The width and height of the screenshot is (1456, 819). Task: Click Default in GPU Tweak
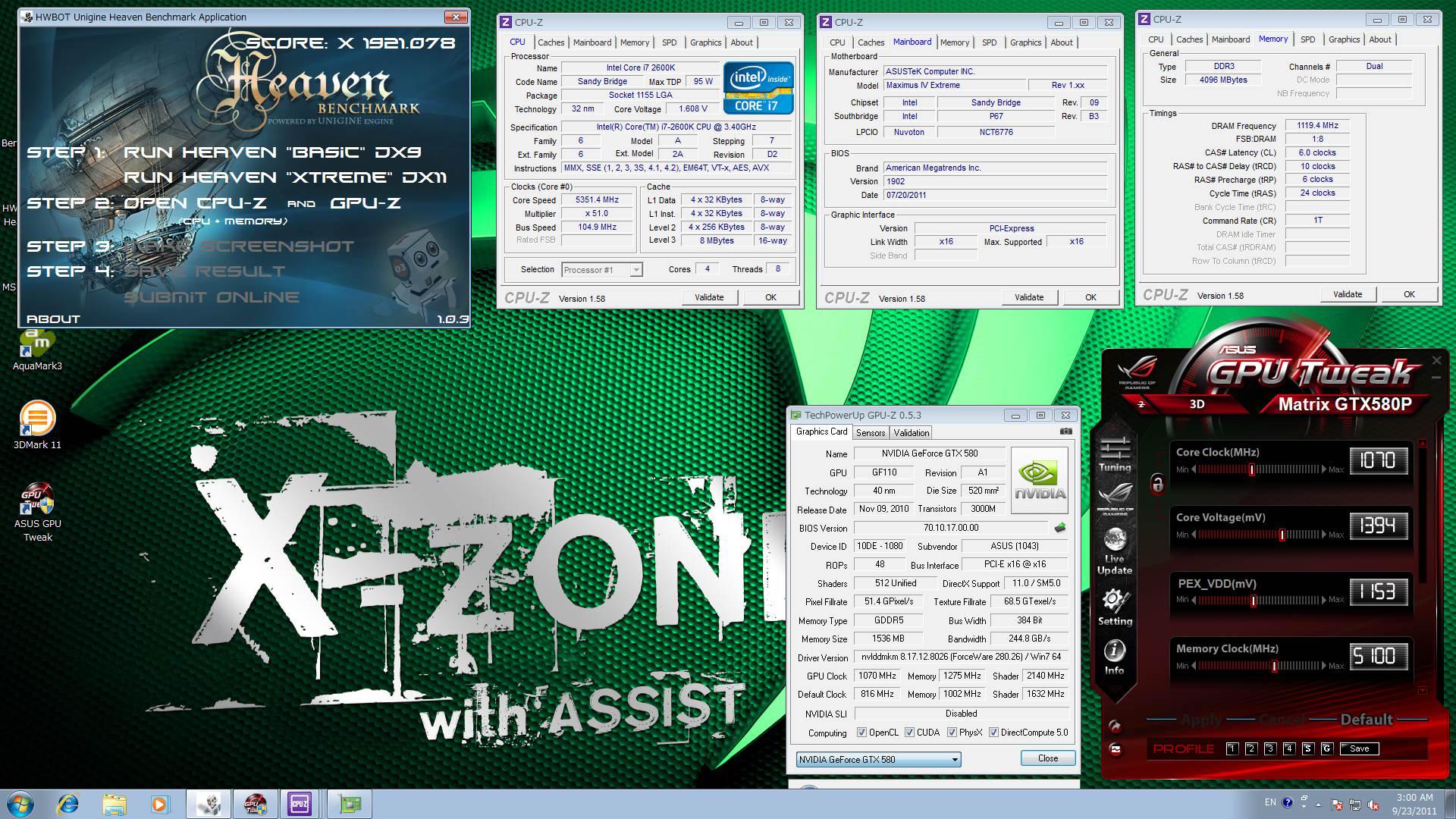pos(1367,719)
